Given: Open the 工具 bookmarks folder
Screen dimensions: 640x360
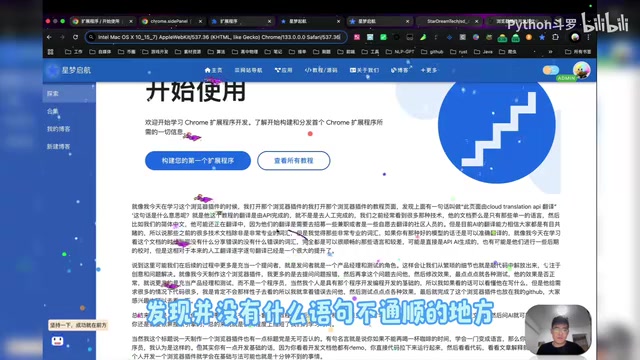Looking at the screenshot, I should pyautogui.click(x=371, y=52).
